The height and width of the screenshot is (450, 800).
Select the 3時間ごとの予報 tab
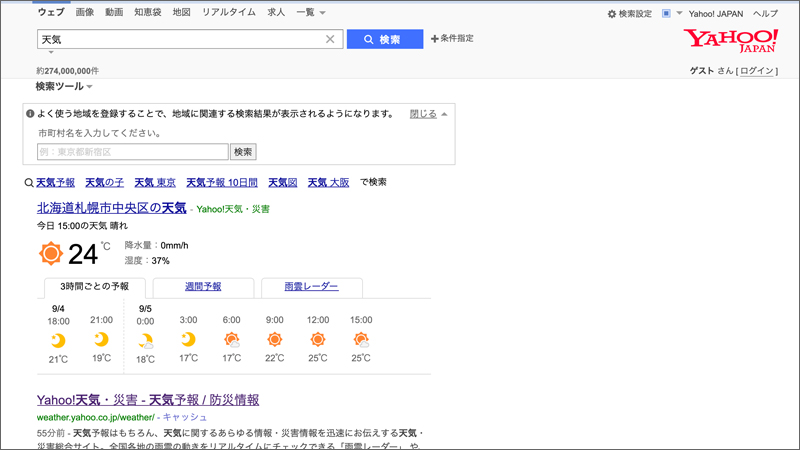95,287
